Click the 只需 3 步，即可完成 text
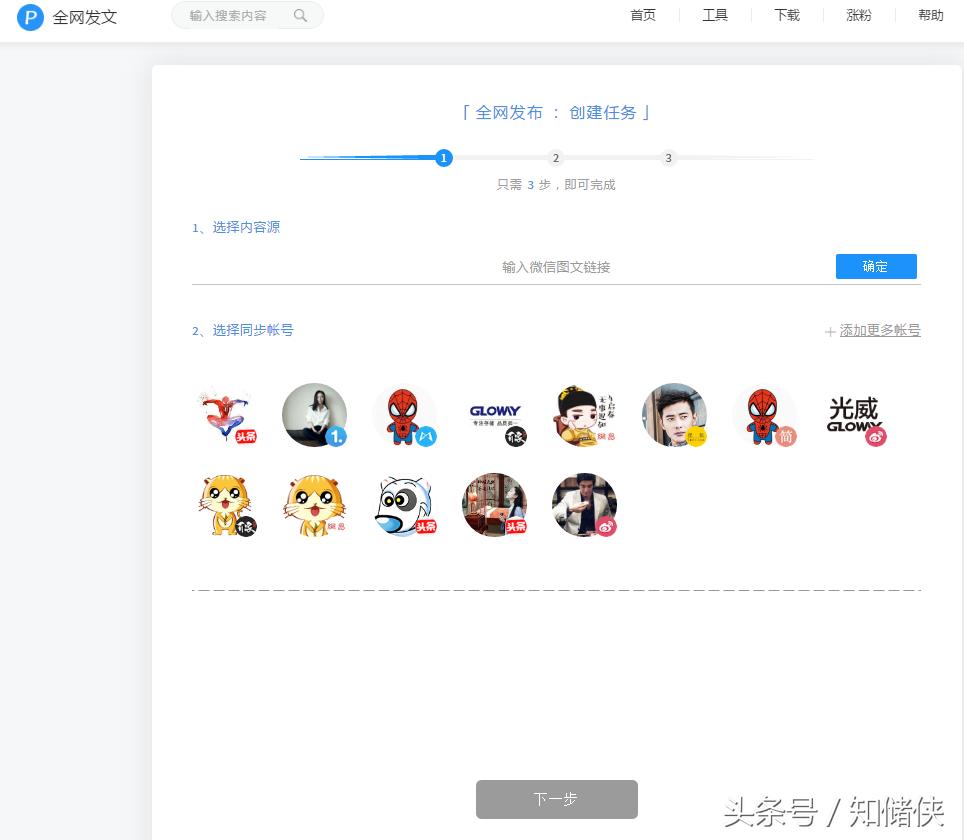 556,184
